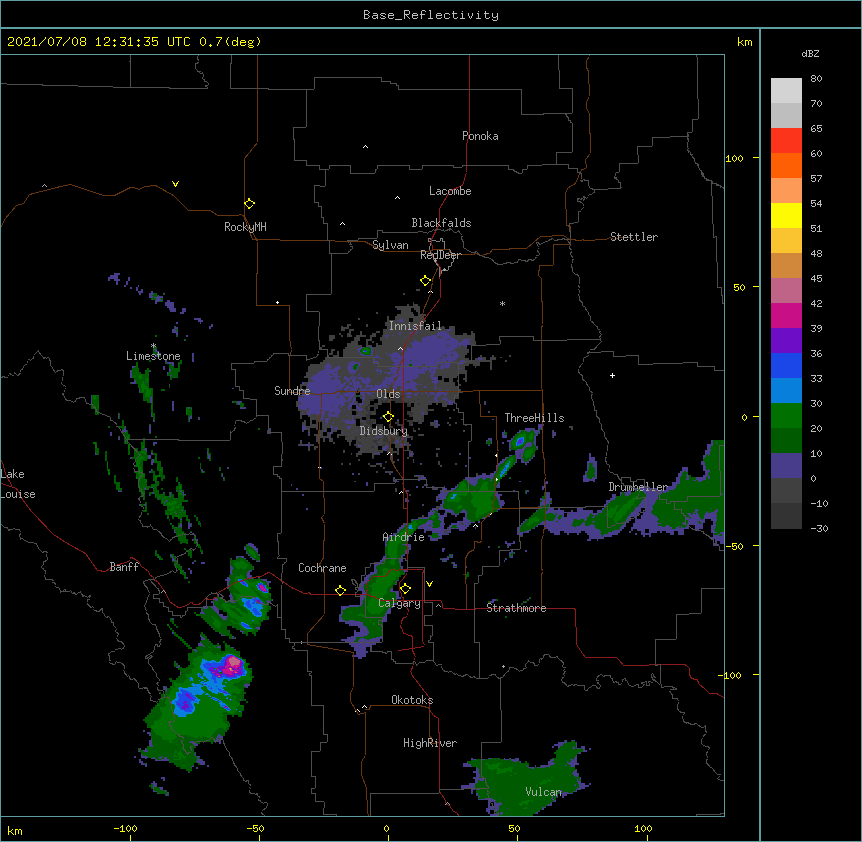The image size is (862, 842).
Task: Select the Vulcan label
Action: [x=544, y=792]
